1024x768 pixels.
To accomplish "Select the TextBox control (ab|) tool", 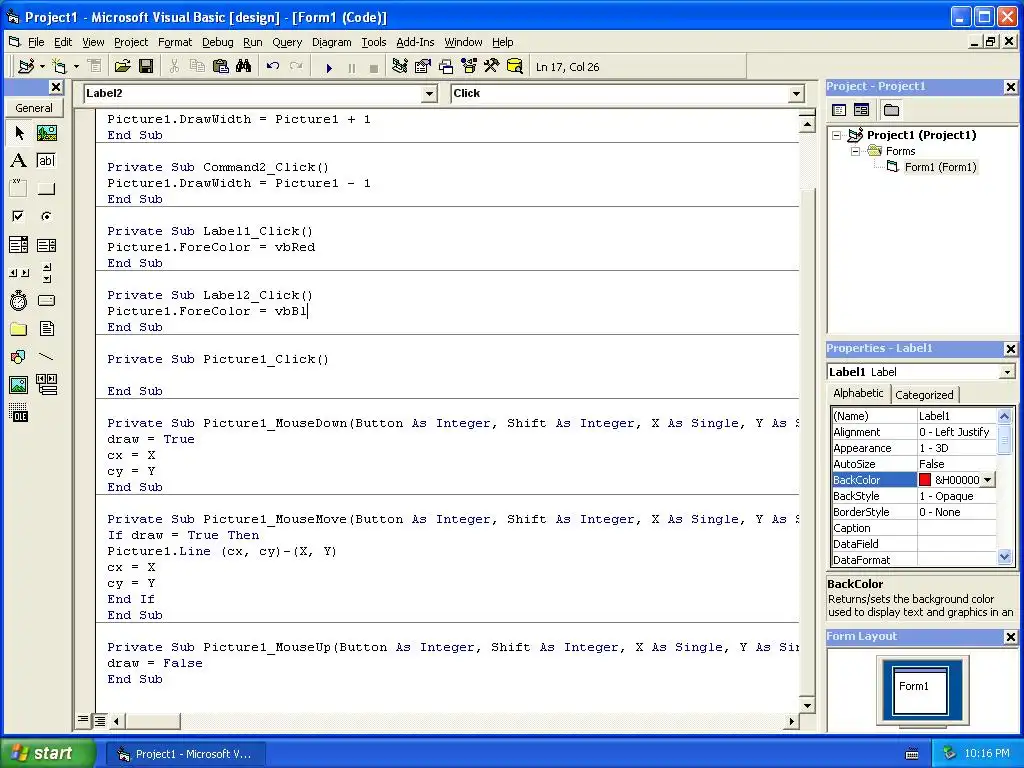I will (46, 161).
